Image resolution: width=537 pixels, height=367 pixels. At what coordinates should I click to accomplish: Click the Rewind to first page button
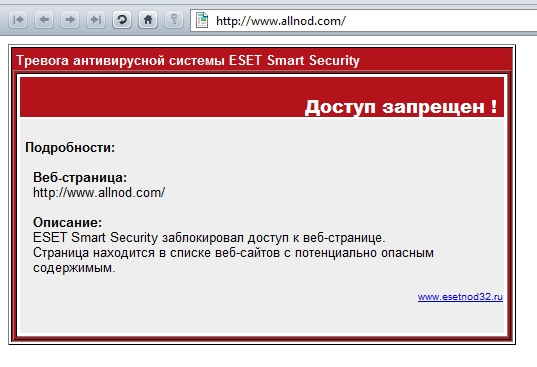pos(18,20)
